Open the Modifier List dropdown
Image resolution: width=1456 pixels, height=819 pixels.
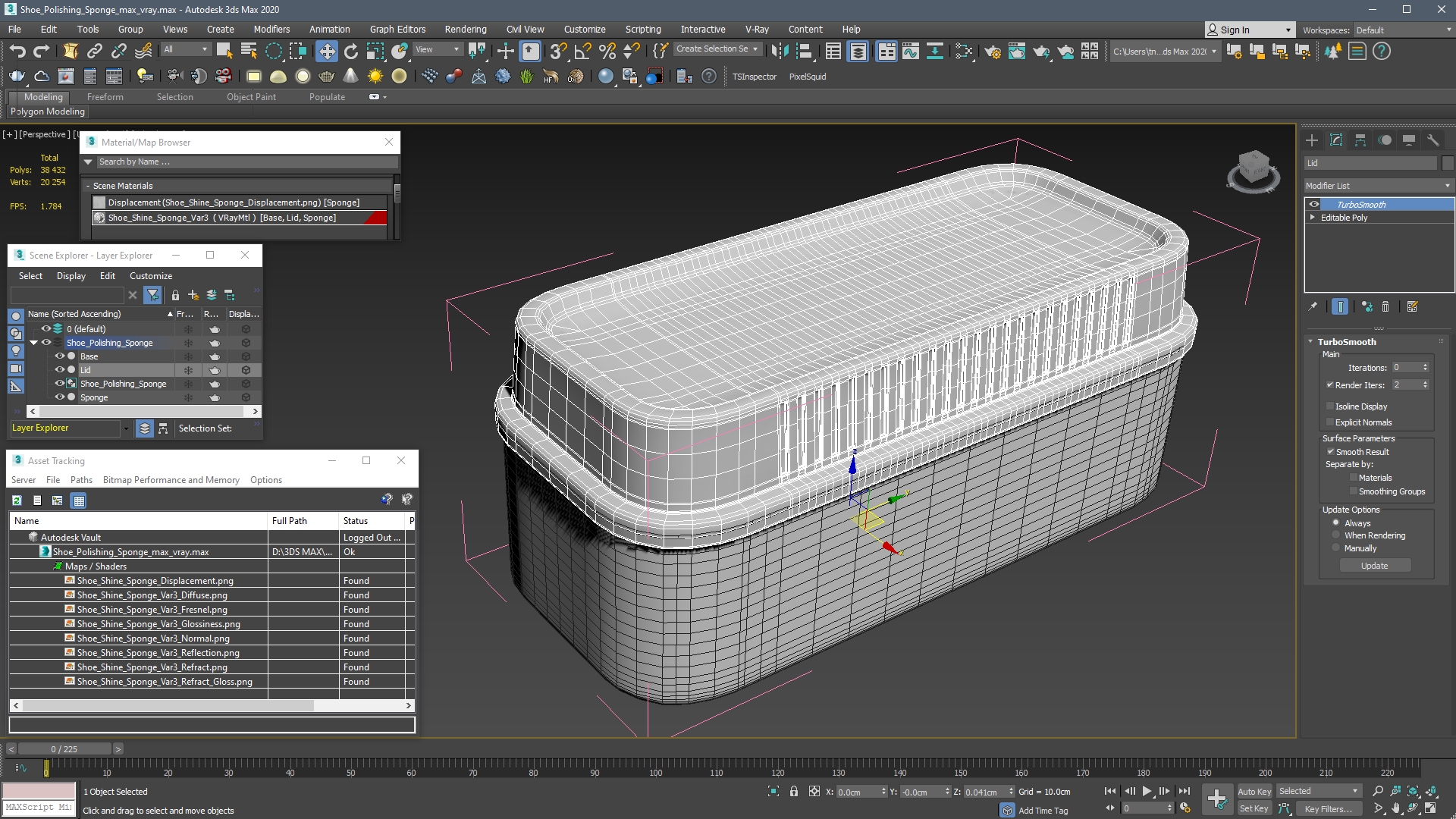[1377, 186]
